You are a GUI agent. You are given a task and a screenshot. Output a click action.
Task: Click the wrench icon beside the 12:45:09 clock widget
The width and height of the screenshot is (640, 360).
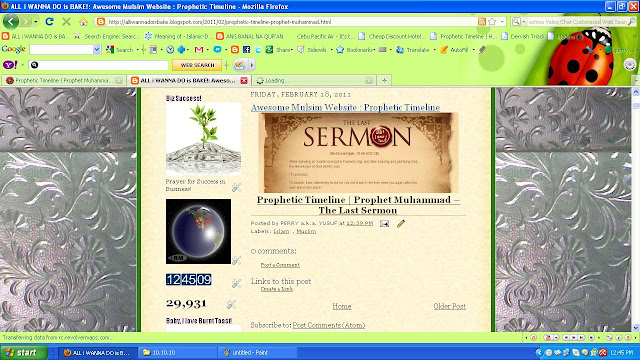point(236,283)
